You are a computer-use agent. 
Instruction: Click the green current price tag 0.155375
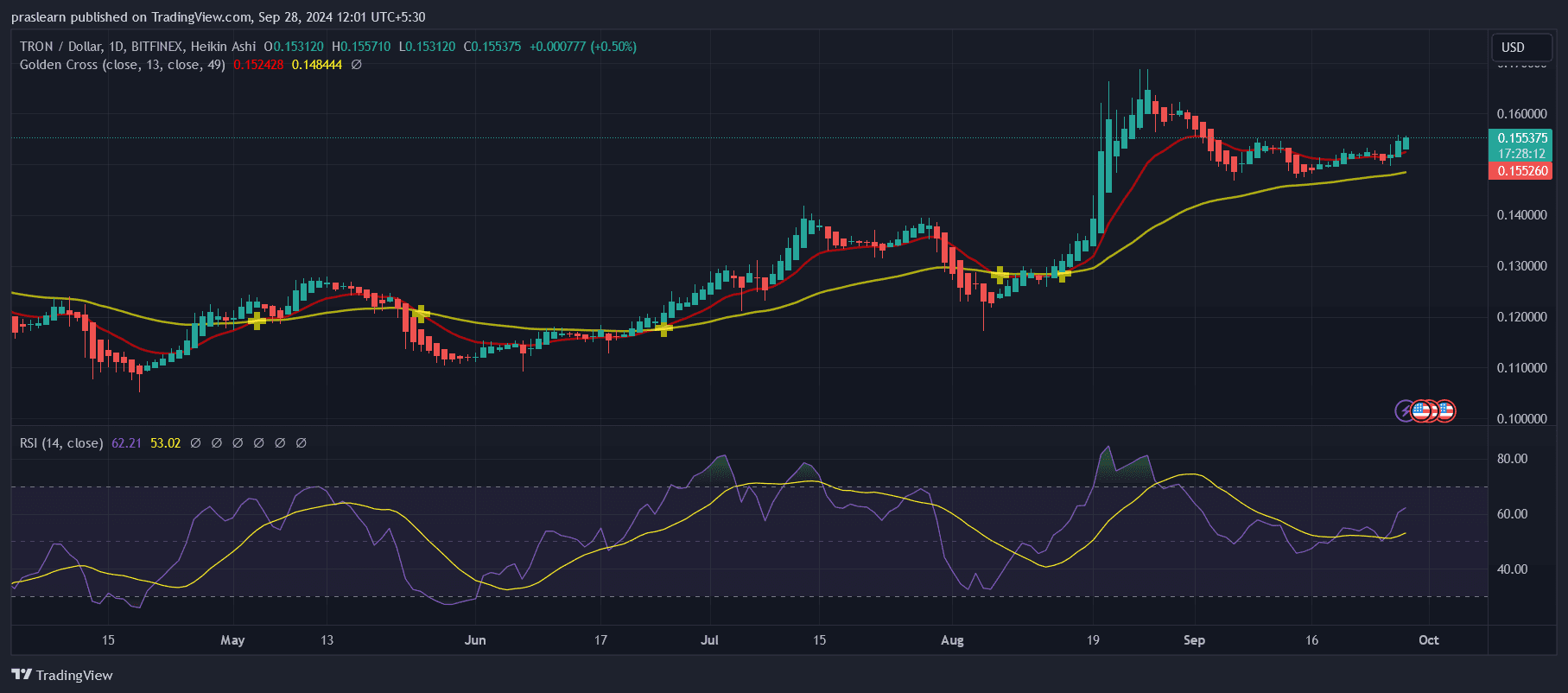click(1520, 138)
